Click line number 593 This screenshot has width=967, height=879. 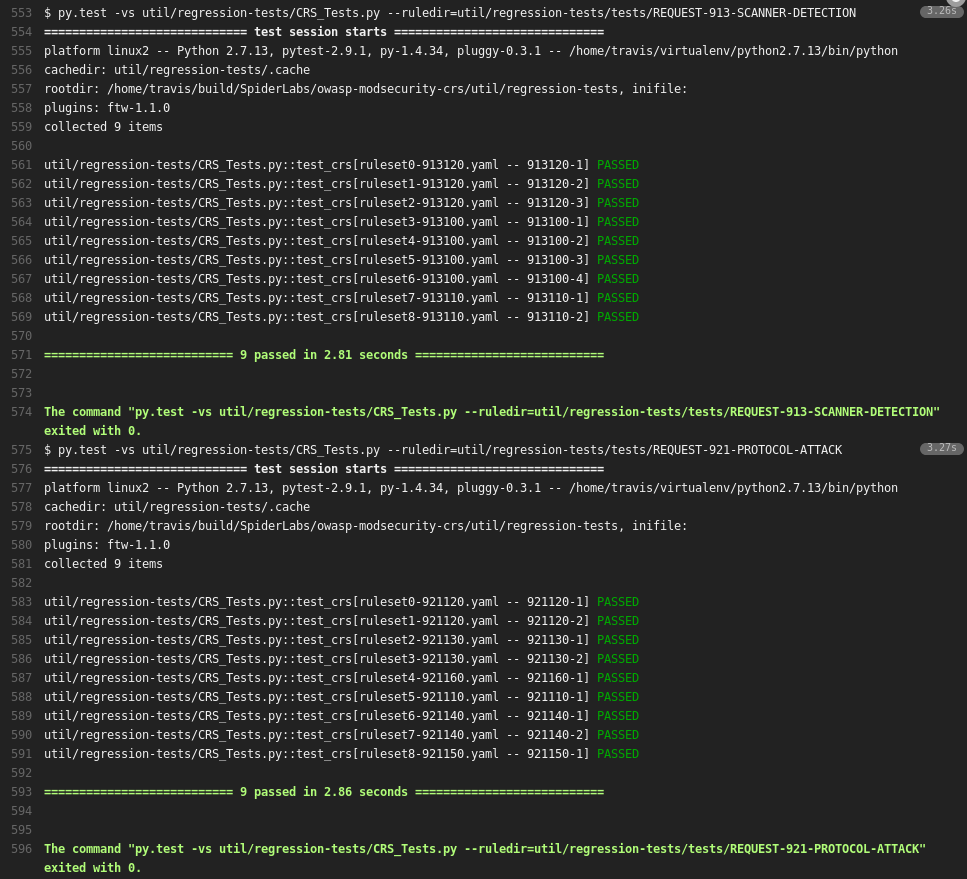point(21,792)
